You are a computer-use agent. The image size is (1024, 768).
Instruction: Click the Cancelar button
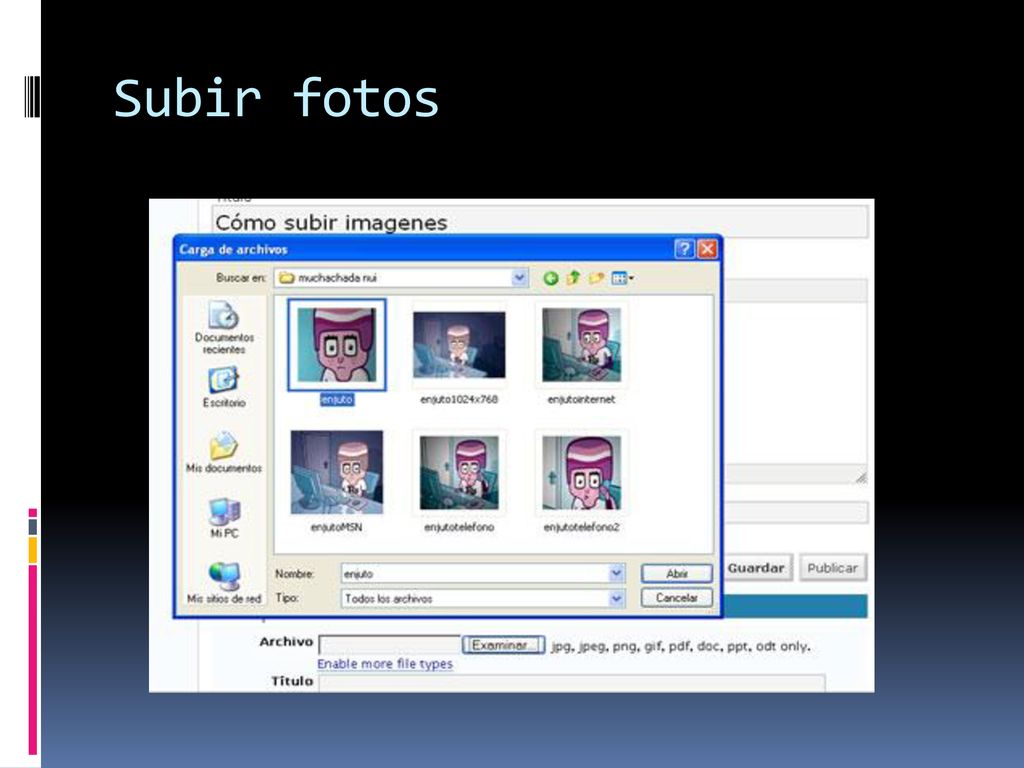coord(677,598)
